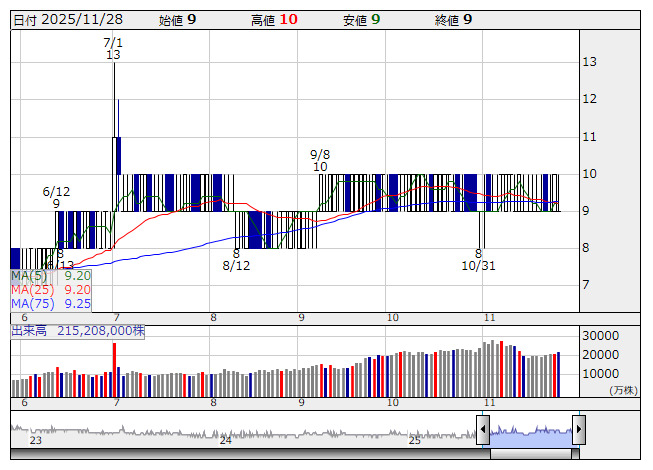
Task: Click the 8/12 low price marker
Action: point(236,260)
